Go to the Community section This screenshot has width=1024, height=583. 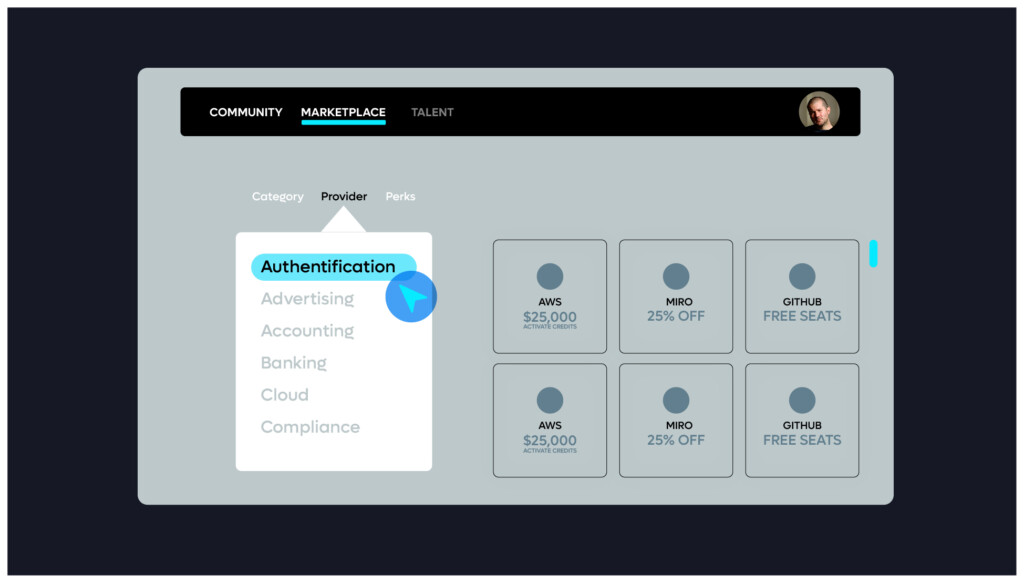tap(246, 112)
